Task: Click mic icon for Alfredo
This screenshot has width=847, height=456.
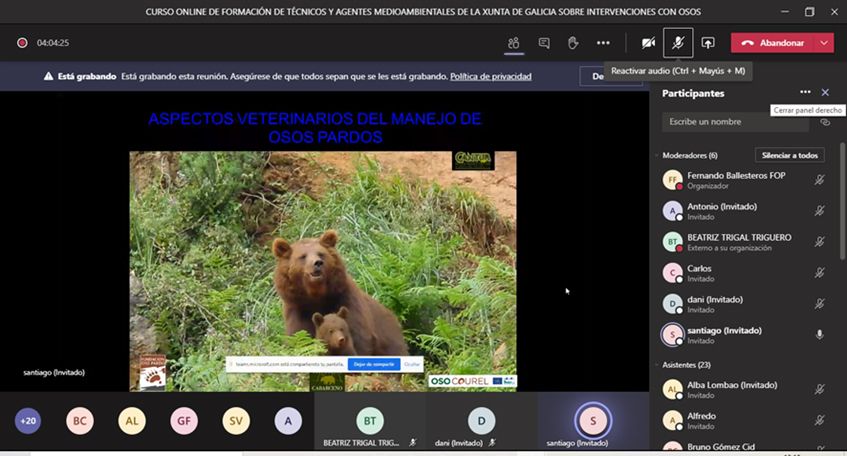Action: click(819, 420)
